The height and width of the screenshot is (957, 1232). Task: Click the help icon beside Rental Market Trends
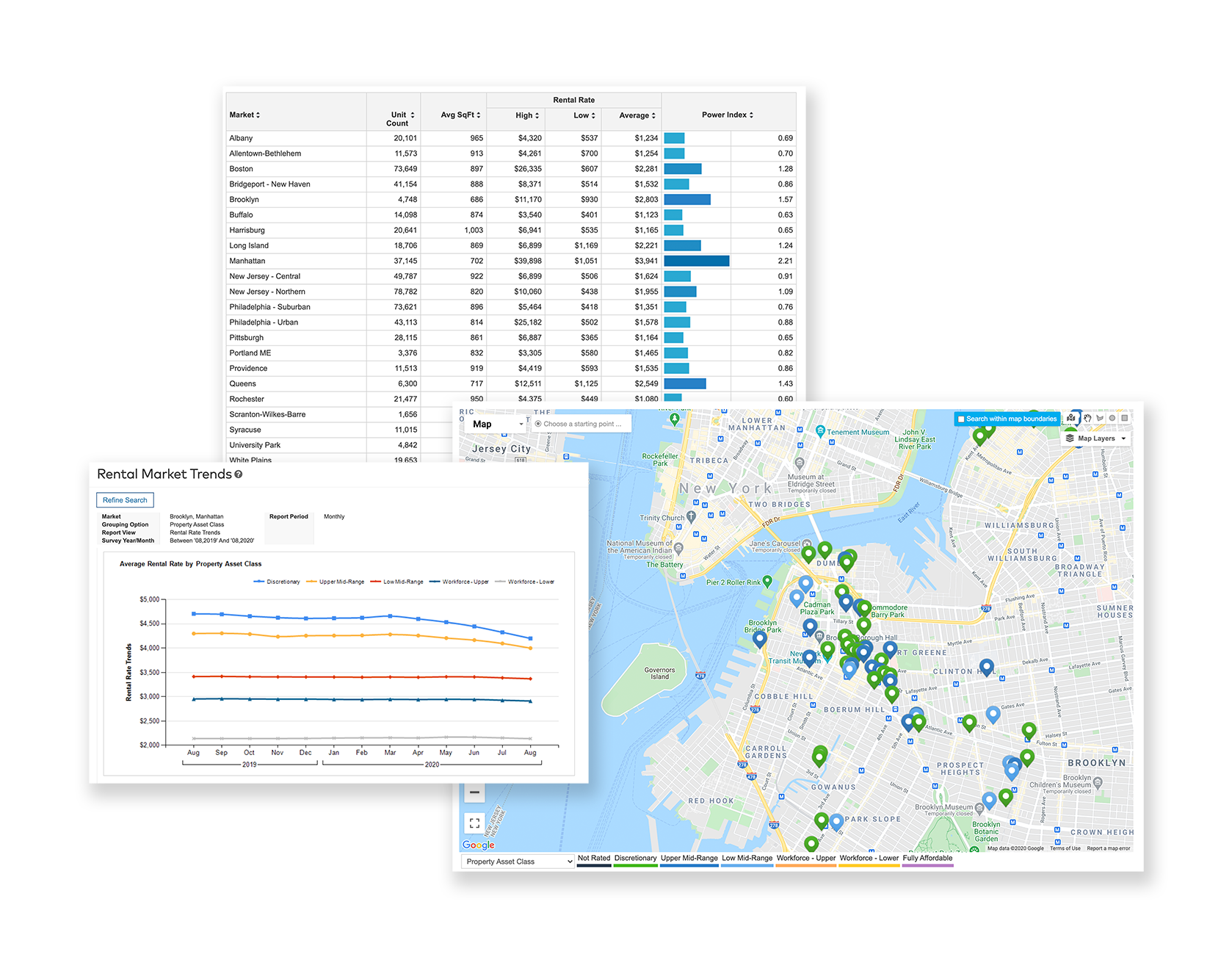(239, 474)
